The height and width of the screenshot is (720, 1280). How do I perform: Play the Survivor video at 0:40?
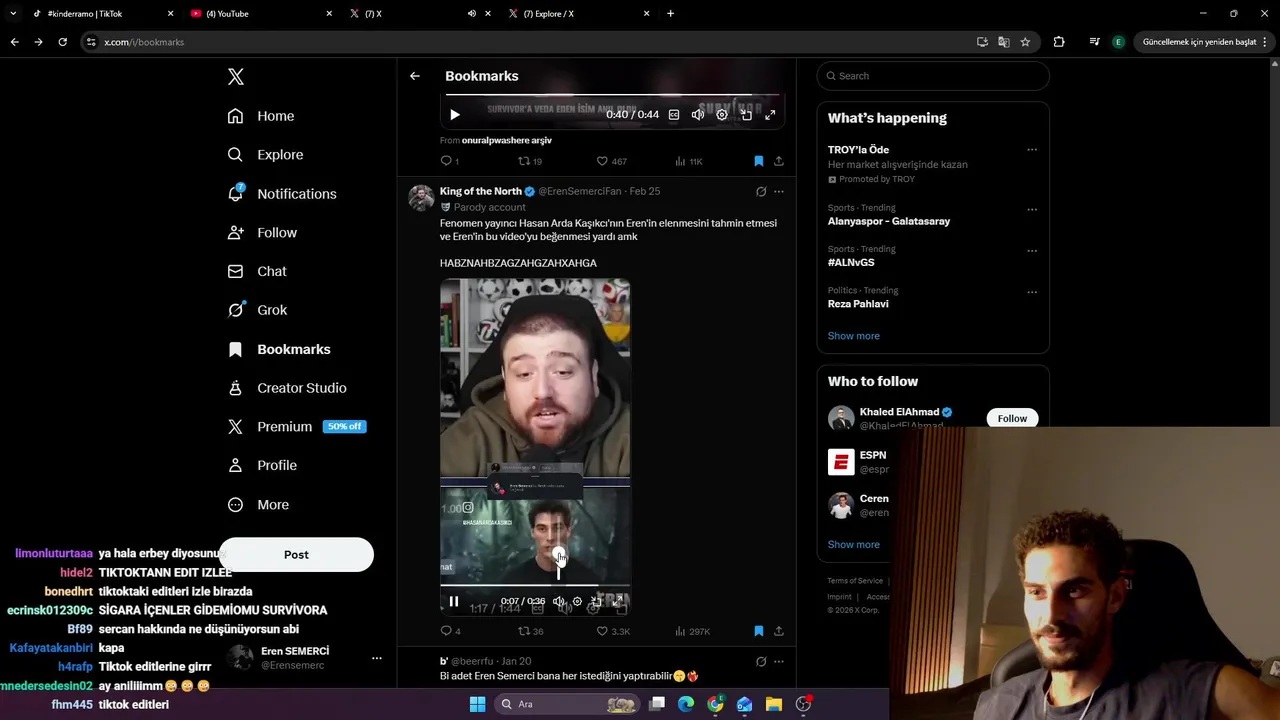pyautogui.click(x=454, y=115)
